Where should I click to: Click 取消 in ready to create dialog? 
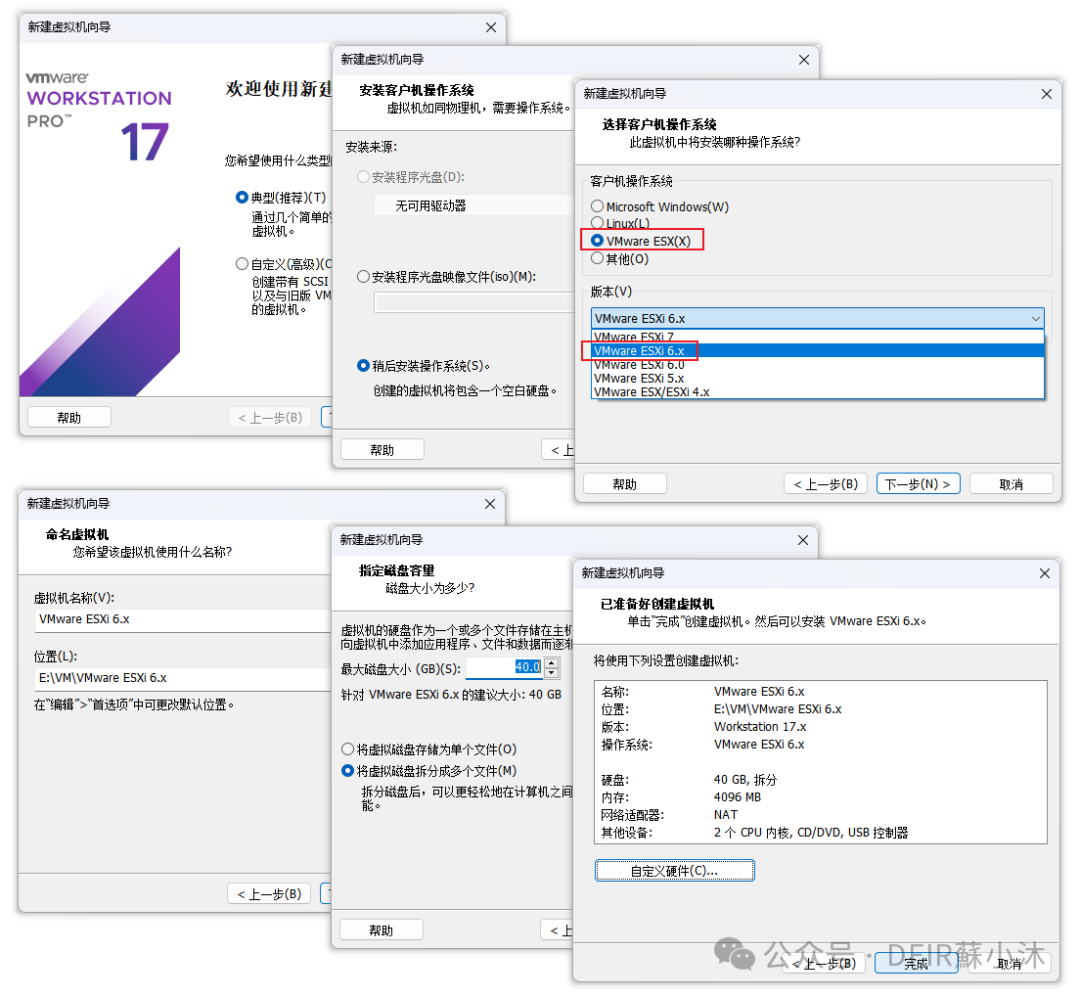(1009, 964)
